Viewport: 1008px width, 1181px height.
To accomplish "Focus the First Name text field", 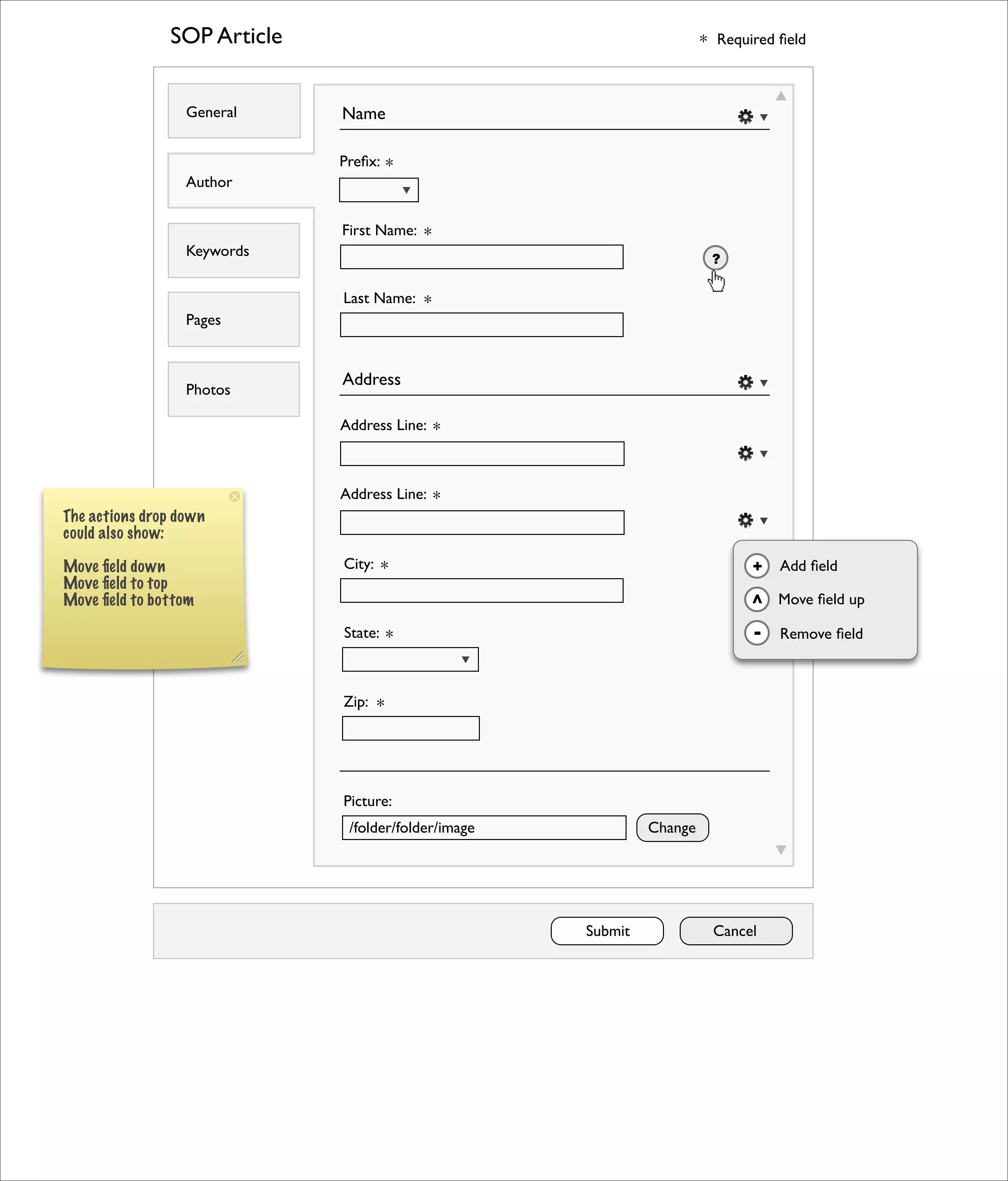I will click(481, 257).
